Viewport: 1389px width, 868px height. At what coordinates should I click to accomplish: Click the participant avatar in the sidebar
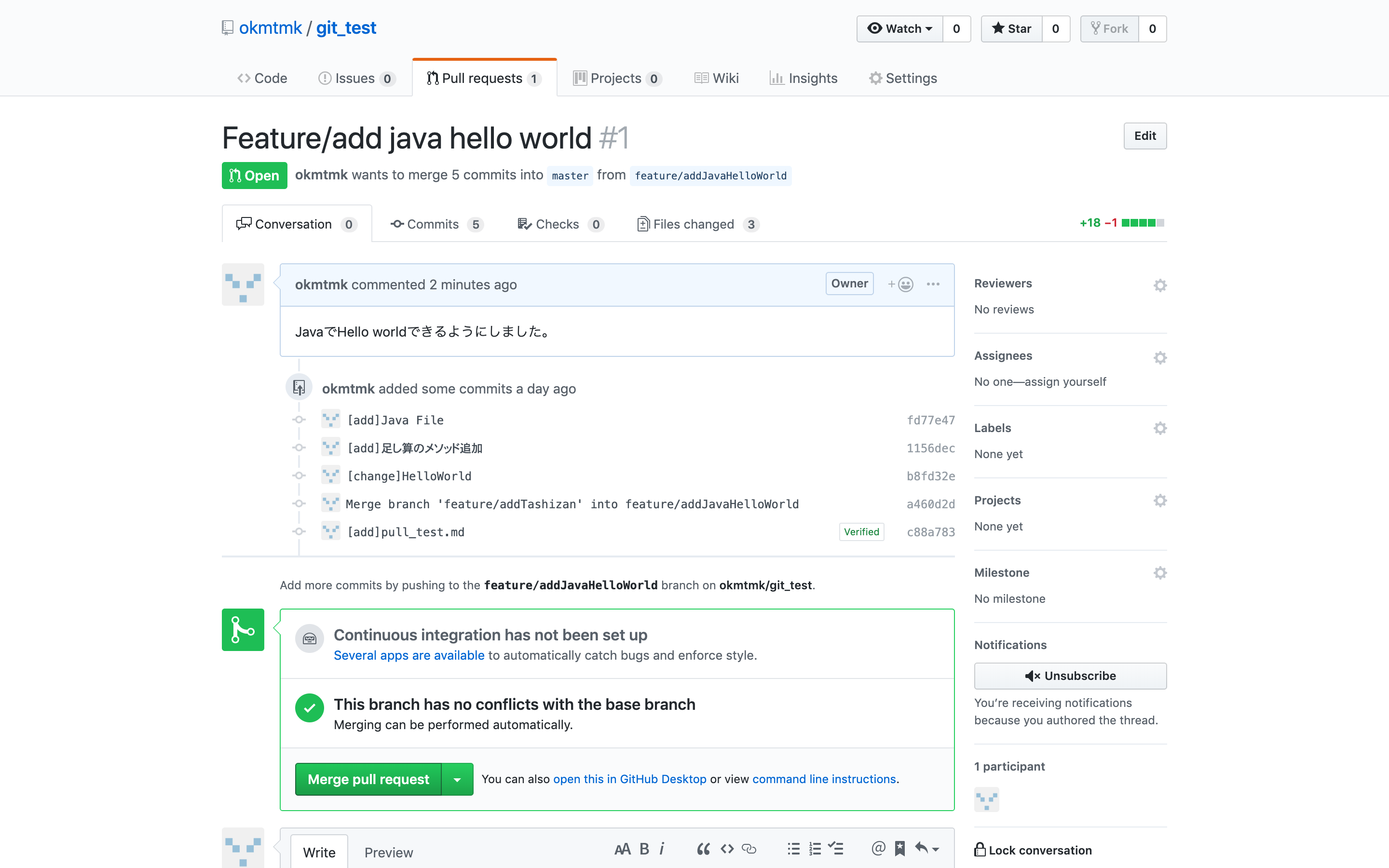click(x=986, y=799)
